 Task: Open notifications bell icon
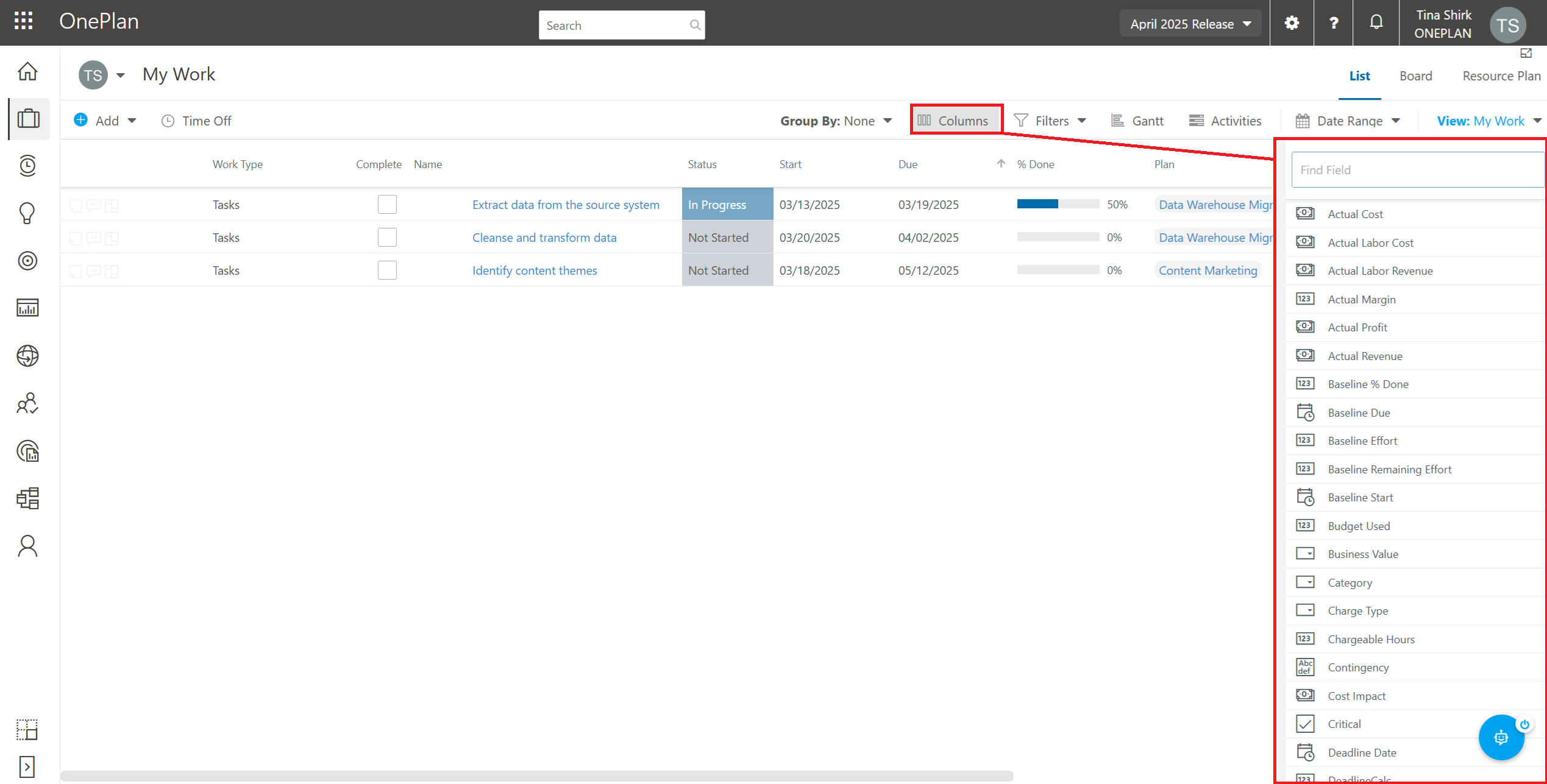(1376, 23)
